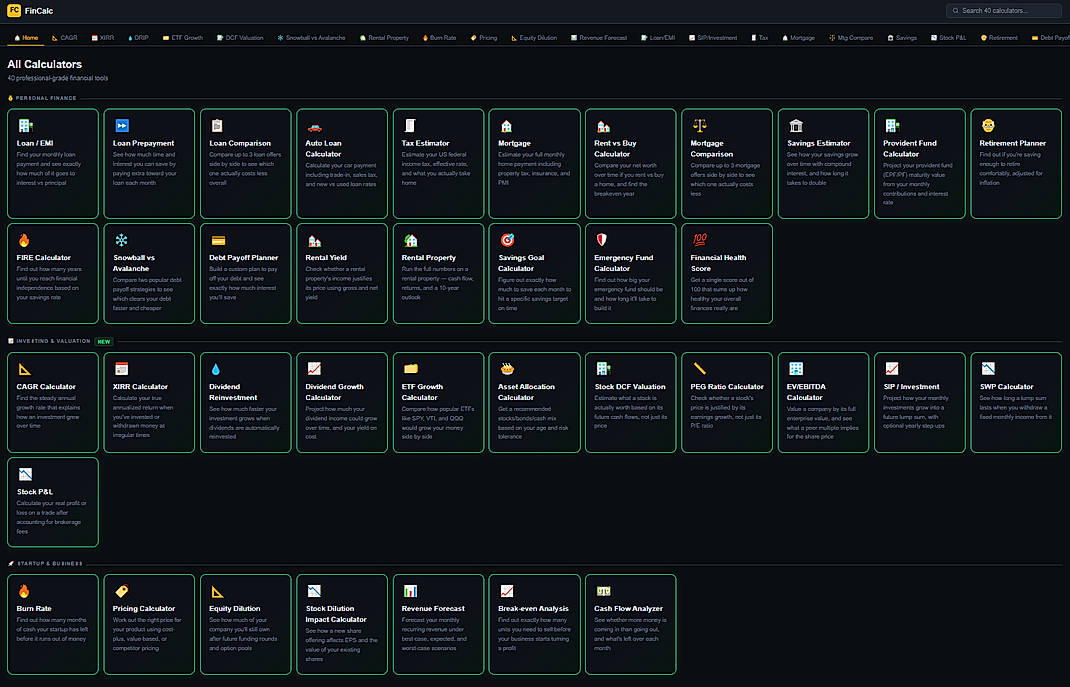Open the Rental Yield card

[342, 274]
